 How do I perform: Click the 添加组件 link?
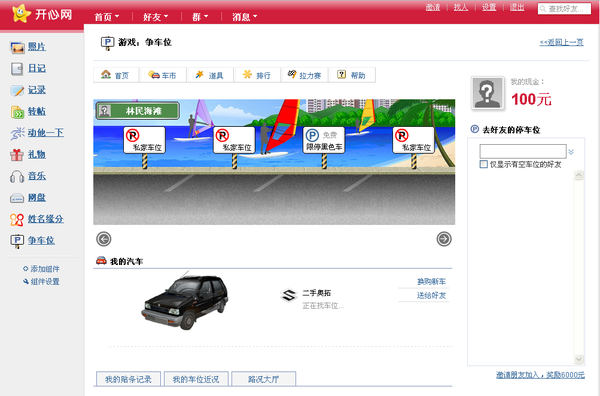tap(45, 269)
